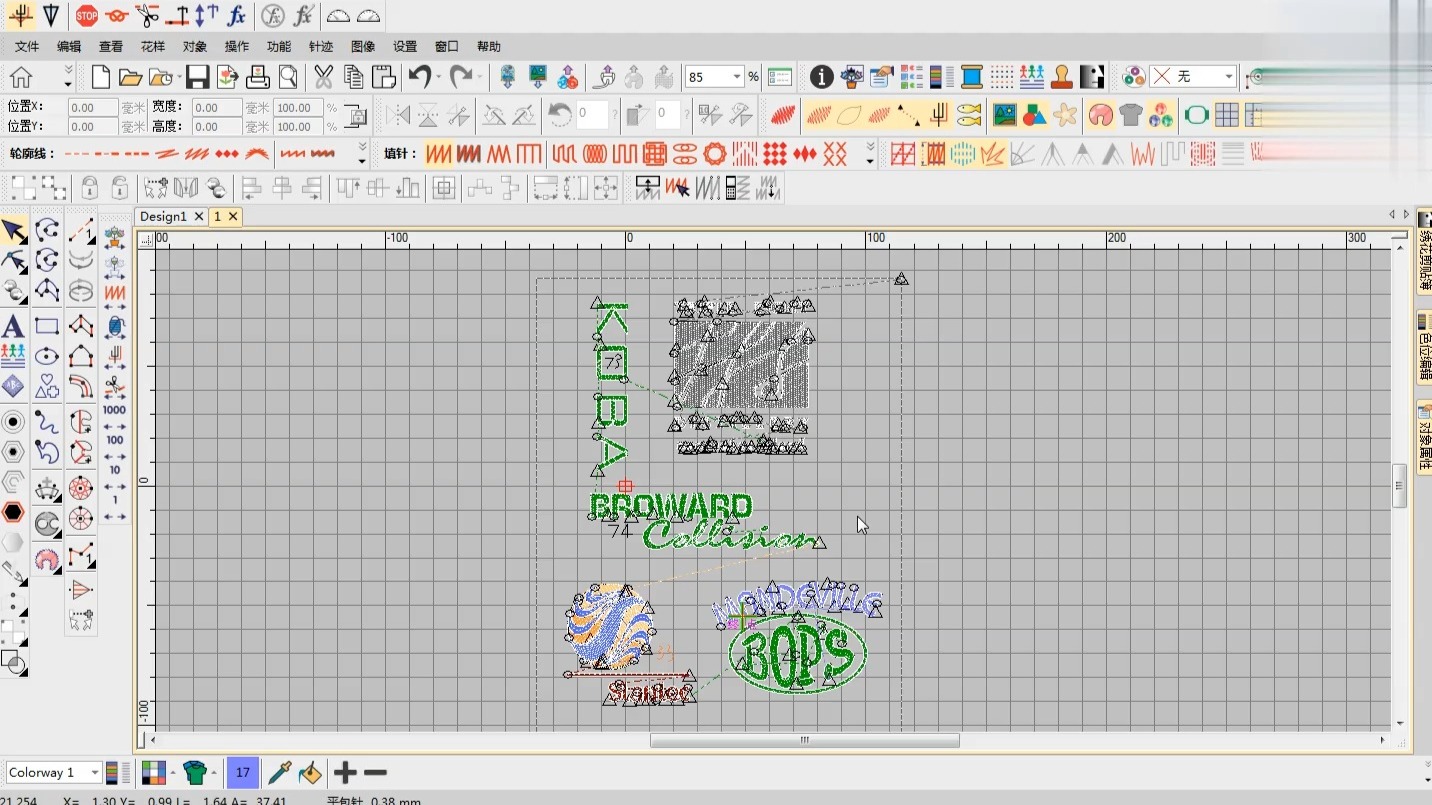Click the blue fx function icon
The width and height of the screenshot is (1432, 805).
point(236,15)
